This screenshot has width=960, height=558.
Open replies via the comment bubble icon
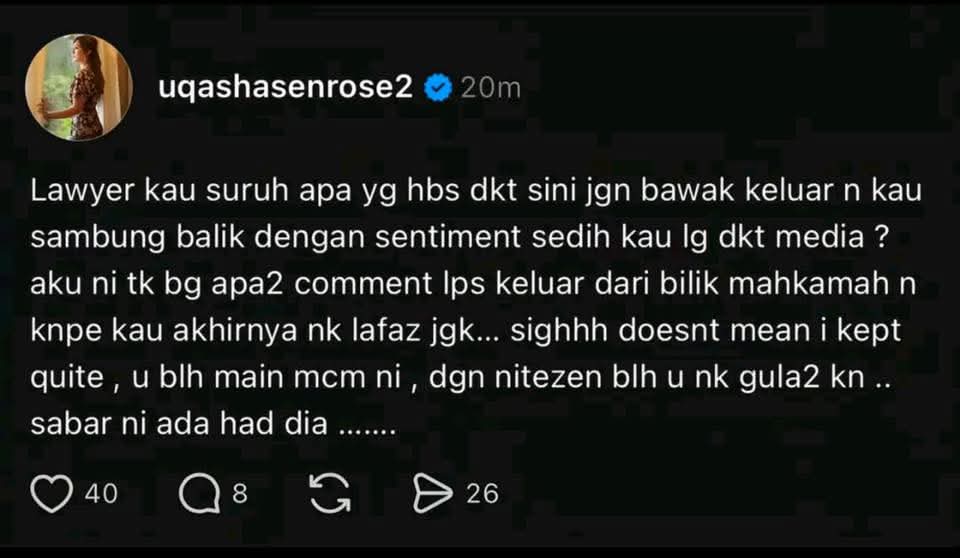coord(200,494)
